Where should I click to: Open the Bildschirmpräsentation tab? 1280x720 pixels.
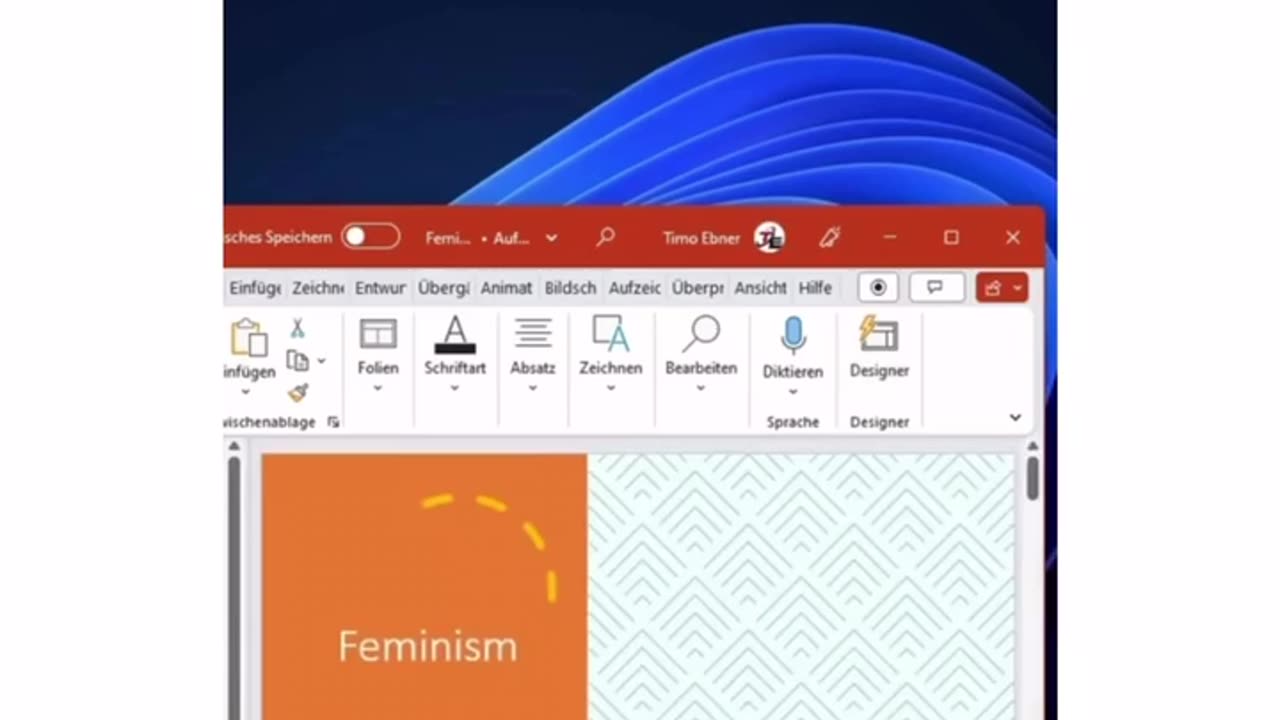coord(570,288)
